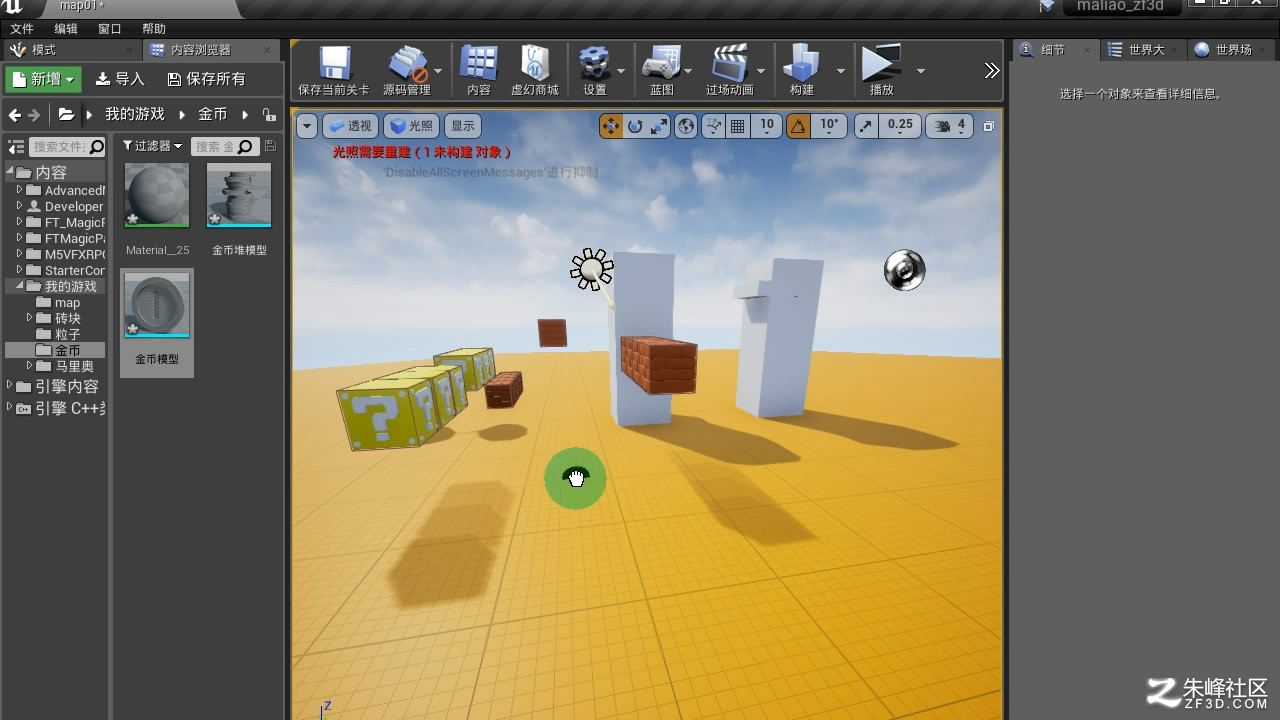Open the Content (内容) toolbar icon

click(479, 71)
